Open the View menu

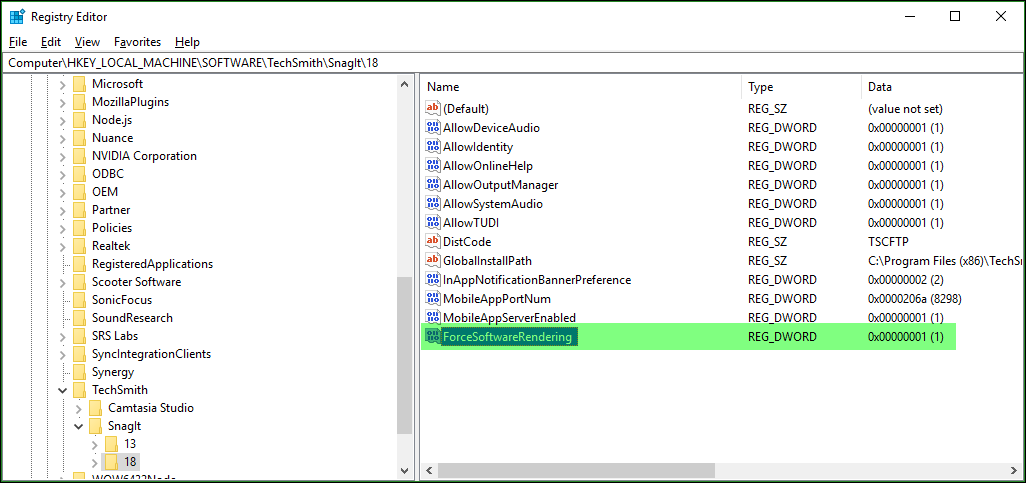[x=87, y=42]
